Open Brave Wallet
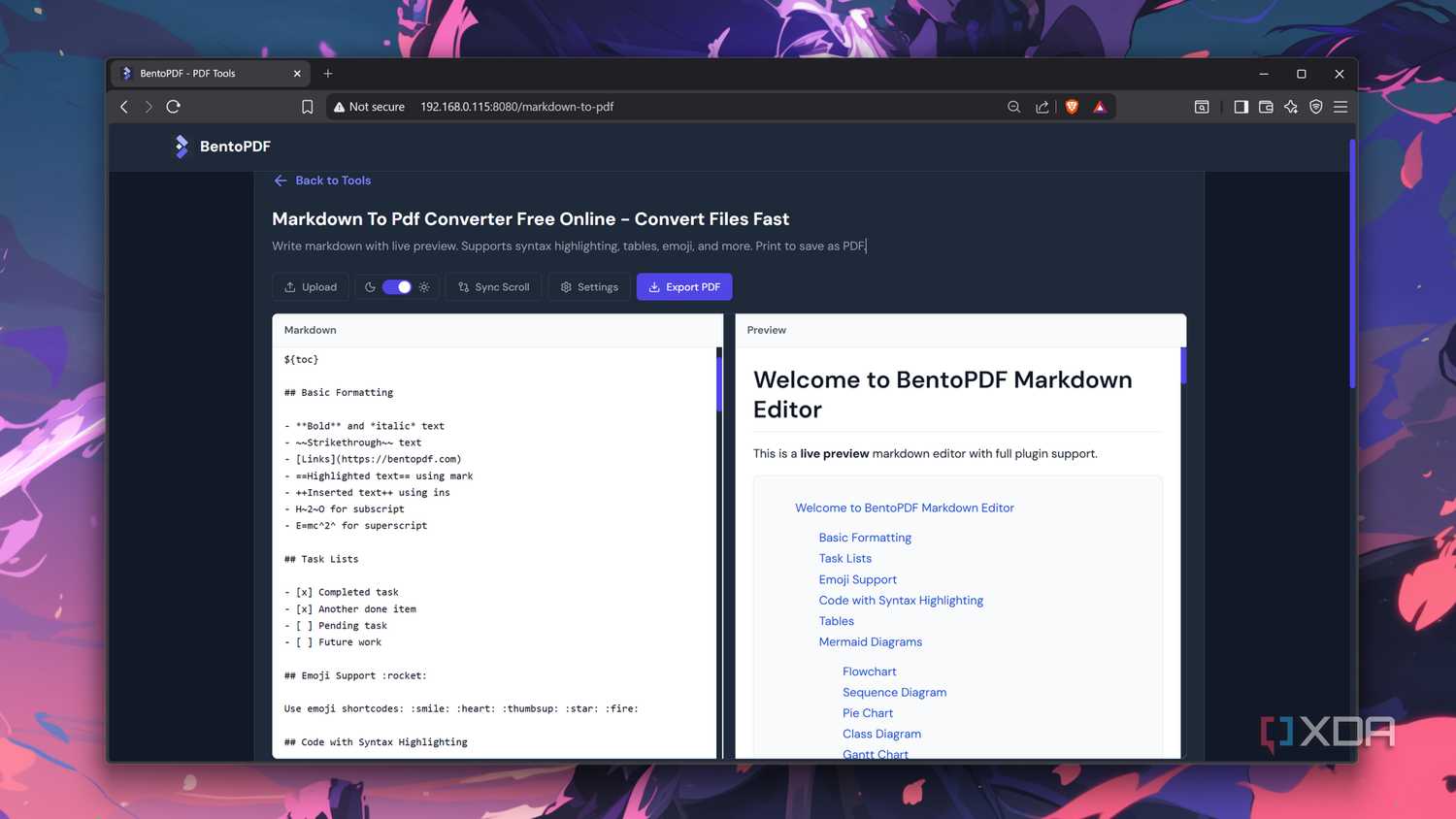The height and width of the screenshot is (819, 1456). (x=1266, y=107)
